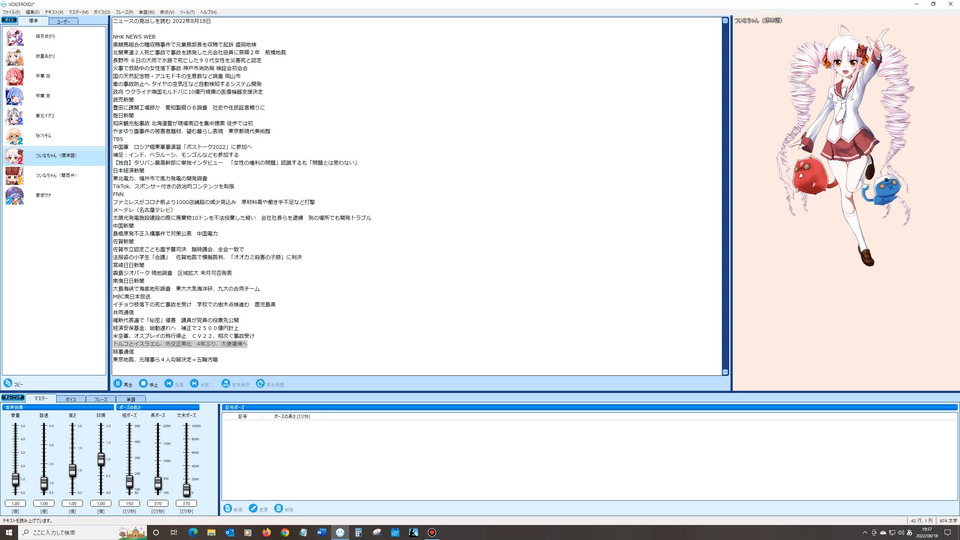Open the テキスト menu
The width and height of the screenshot is (960, 540).
pos(54,12)
